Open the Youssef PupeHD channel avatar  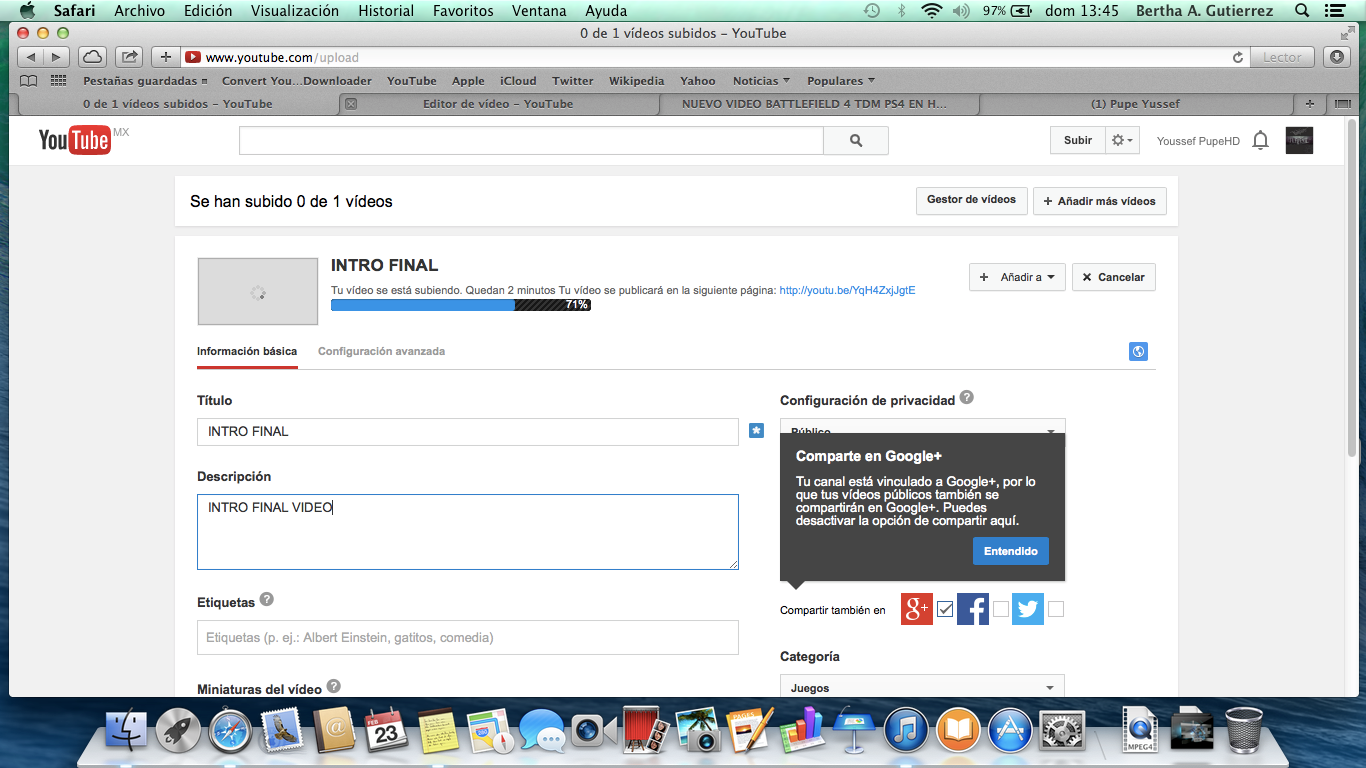(1299, 141)
